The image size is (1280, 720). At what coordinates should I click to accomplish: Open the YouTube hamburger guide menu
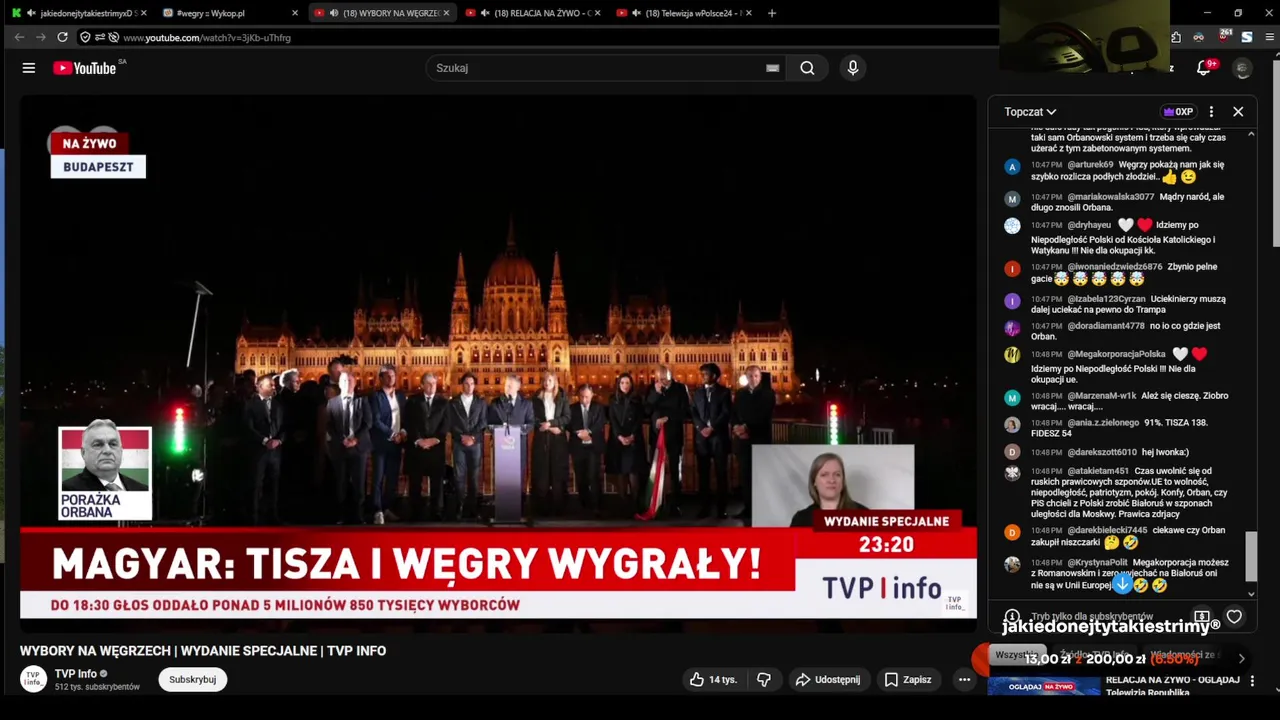[x=29, y=68]
